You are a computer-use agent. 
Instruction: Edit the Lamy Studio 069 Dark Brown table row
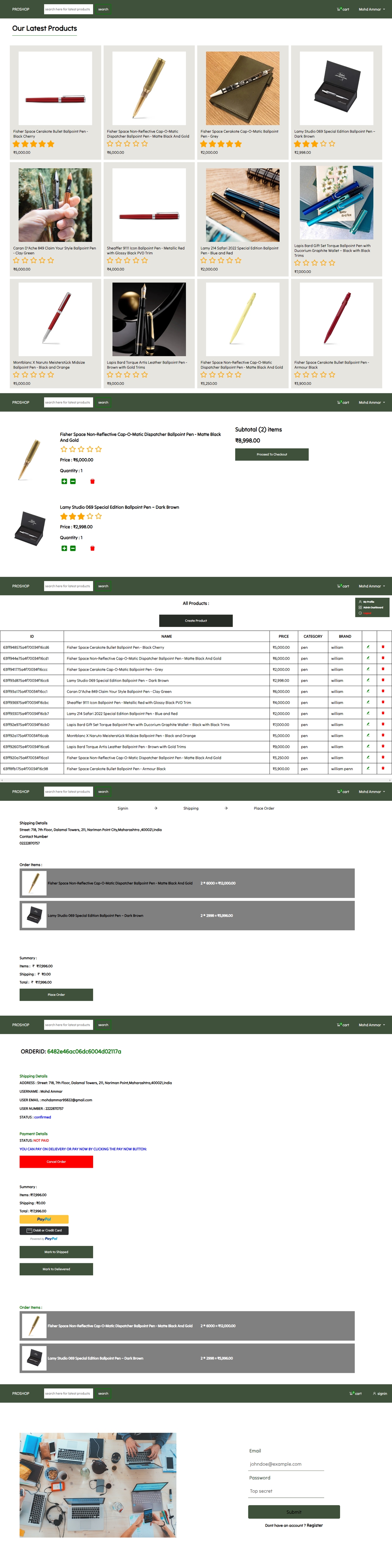(368, 680)
